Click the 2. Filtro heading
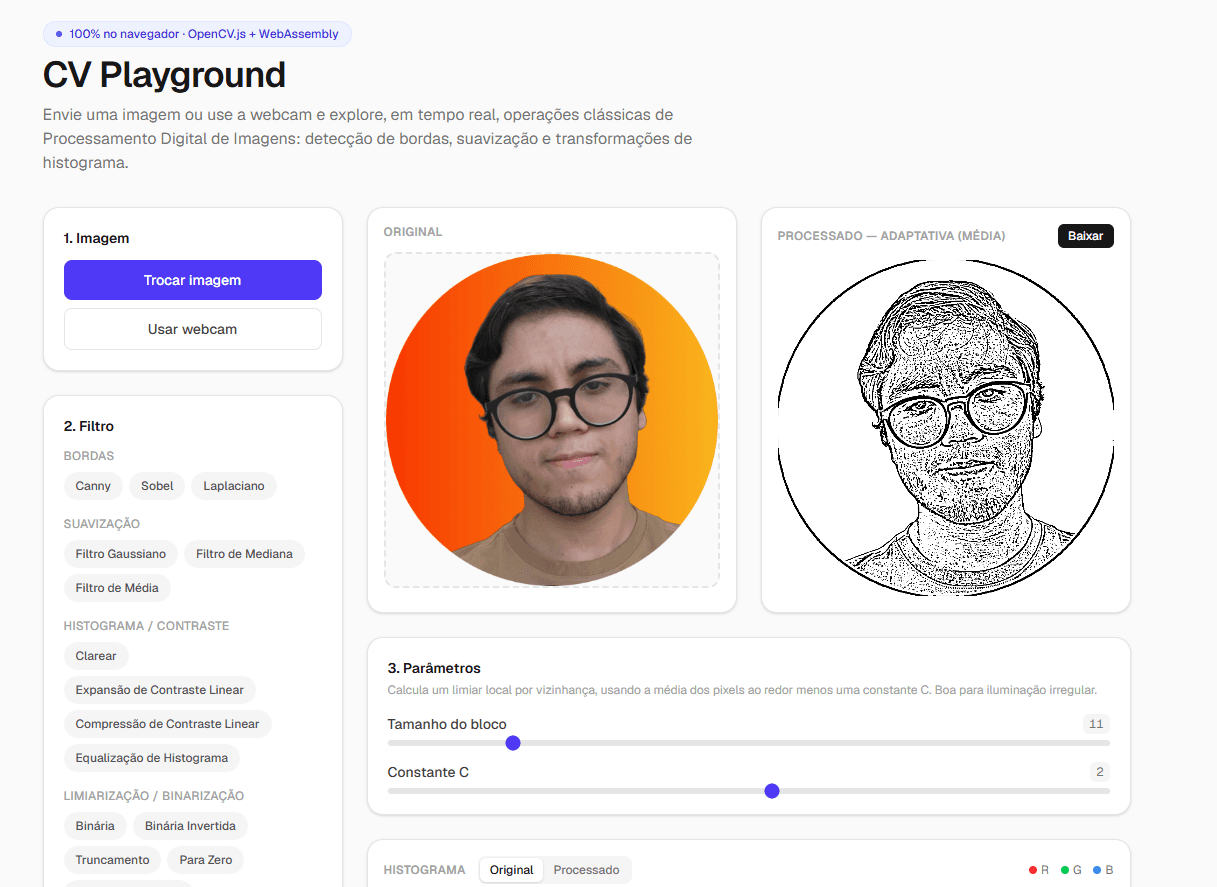Image resolution: width=1217 pixels, height=887 pixels. click(x=89, y=426)
